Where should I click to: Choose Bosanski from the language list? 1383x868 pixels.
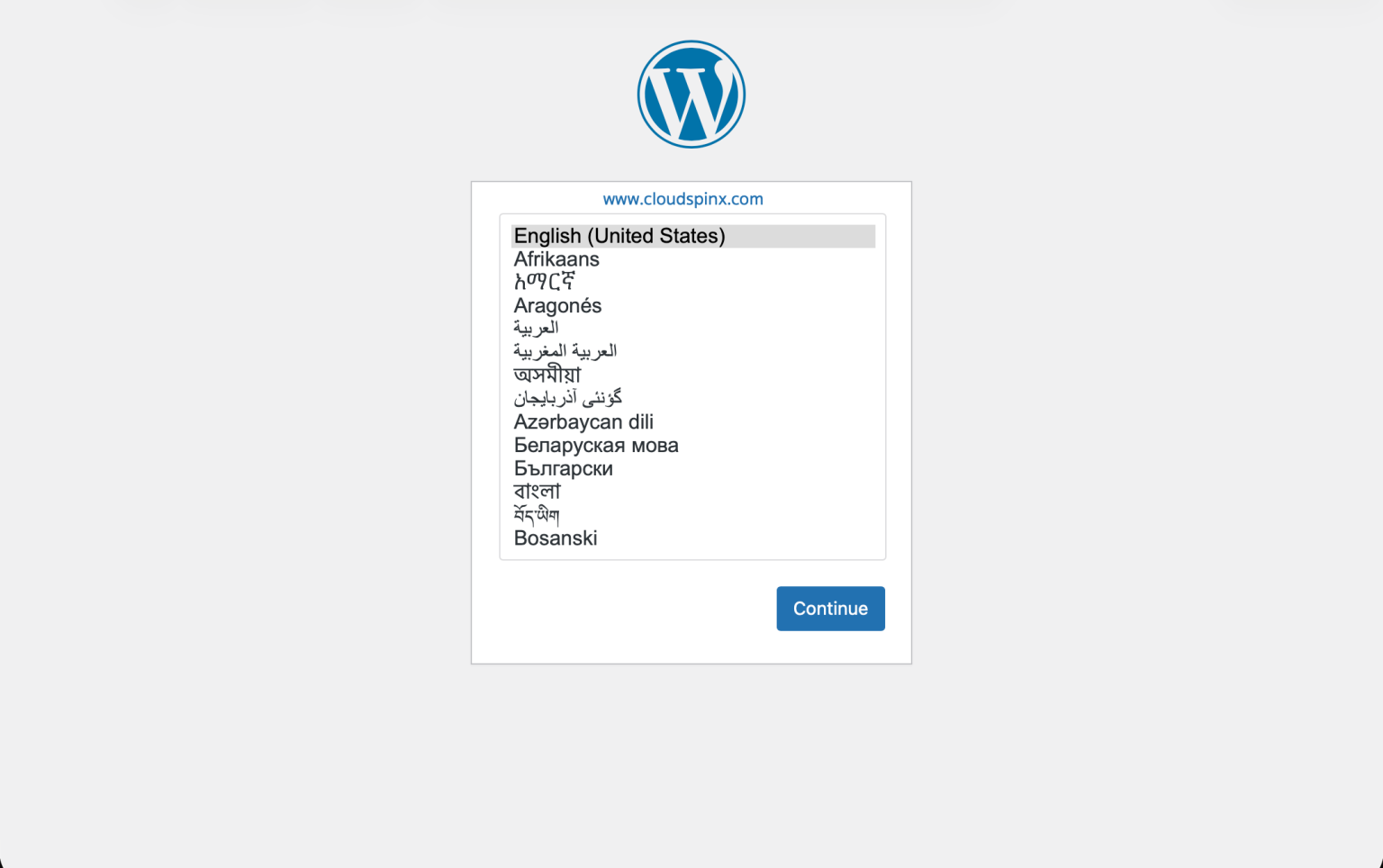click(x=556, y=538)
